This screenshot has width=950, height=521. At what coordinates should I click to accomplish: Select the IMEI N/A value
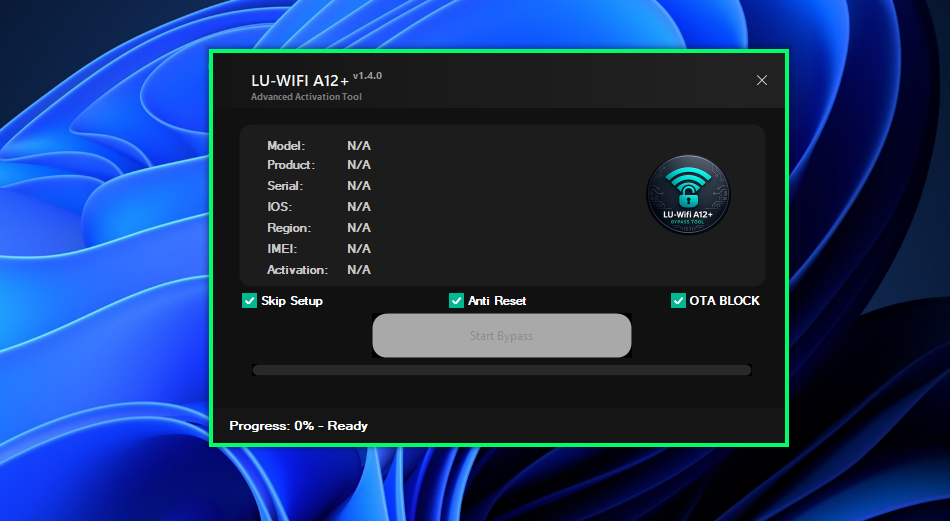click(359, 248)
